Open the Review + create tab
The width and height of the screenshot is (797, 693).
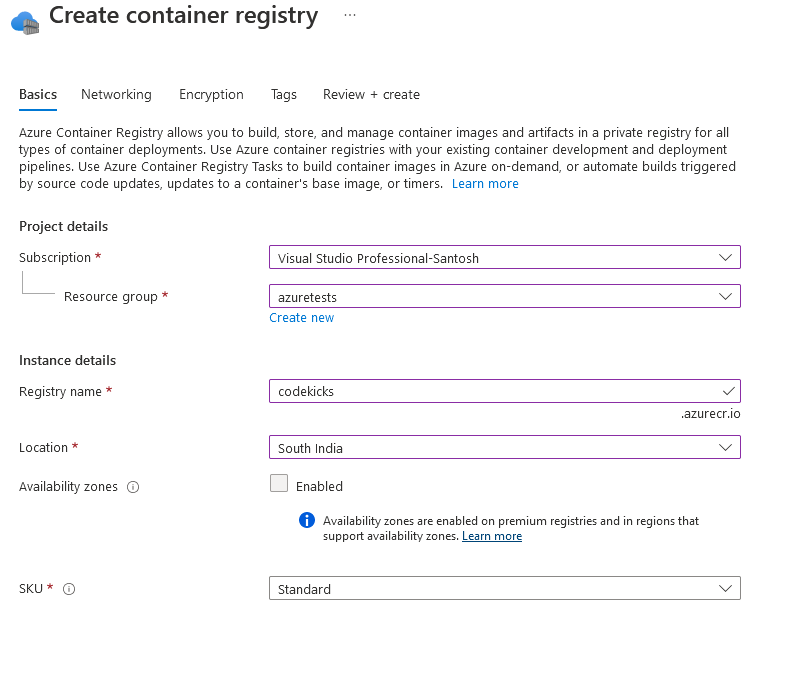(371, 95)
